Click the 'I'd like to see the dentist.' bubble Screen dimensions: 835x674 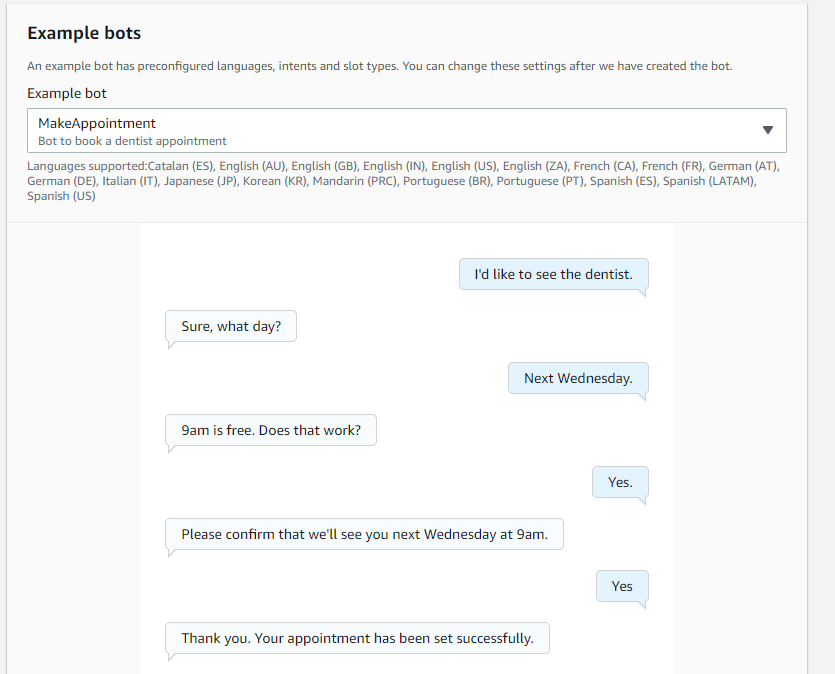[553, 274]
